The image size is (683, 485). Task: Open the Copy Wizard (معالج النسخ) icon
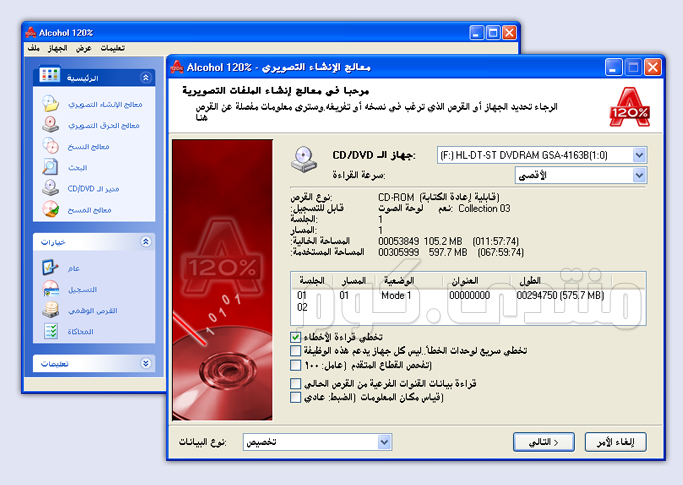51,147
